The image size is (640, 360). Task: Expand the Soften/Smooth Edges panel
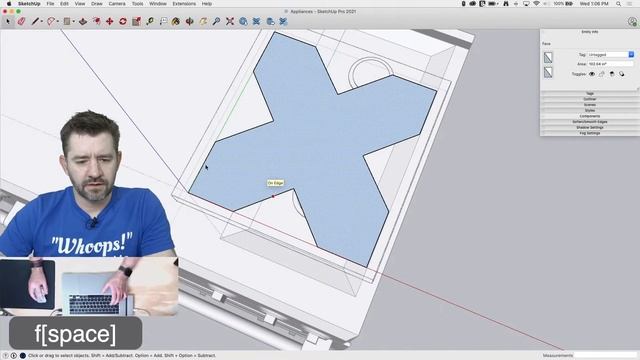click(589, 122)
